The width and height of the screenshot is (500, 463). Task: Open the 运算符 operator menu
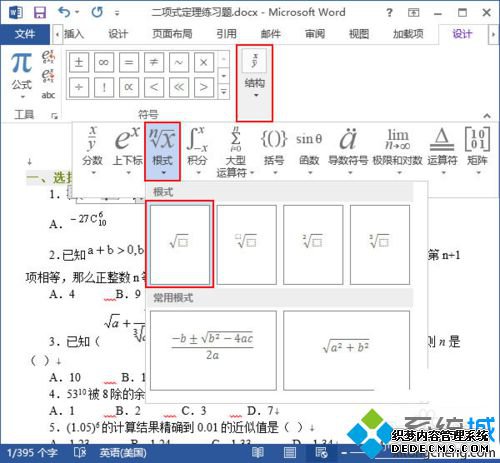(x=442, y=151)
